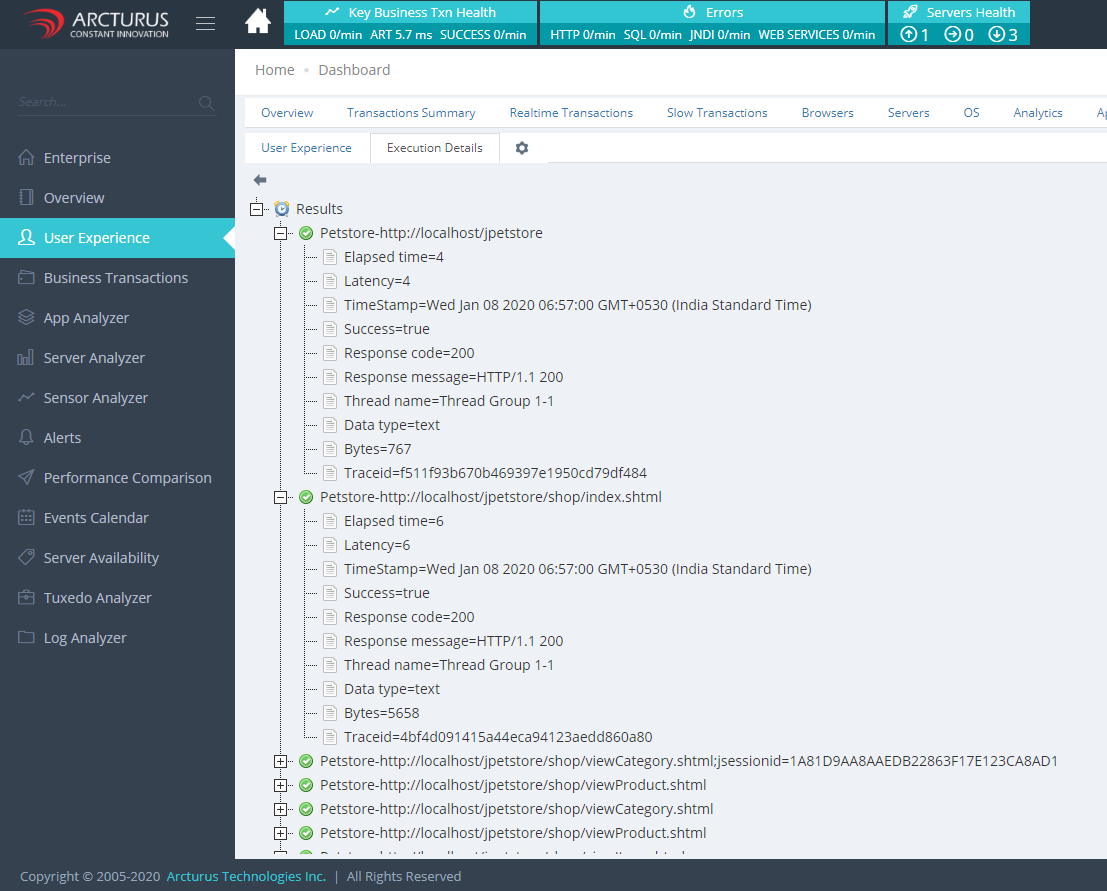Screen dimensions: 1107x891
Task: Expand the first Petstore viewProduct.shtml node
Action: pos(281,785)
